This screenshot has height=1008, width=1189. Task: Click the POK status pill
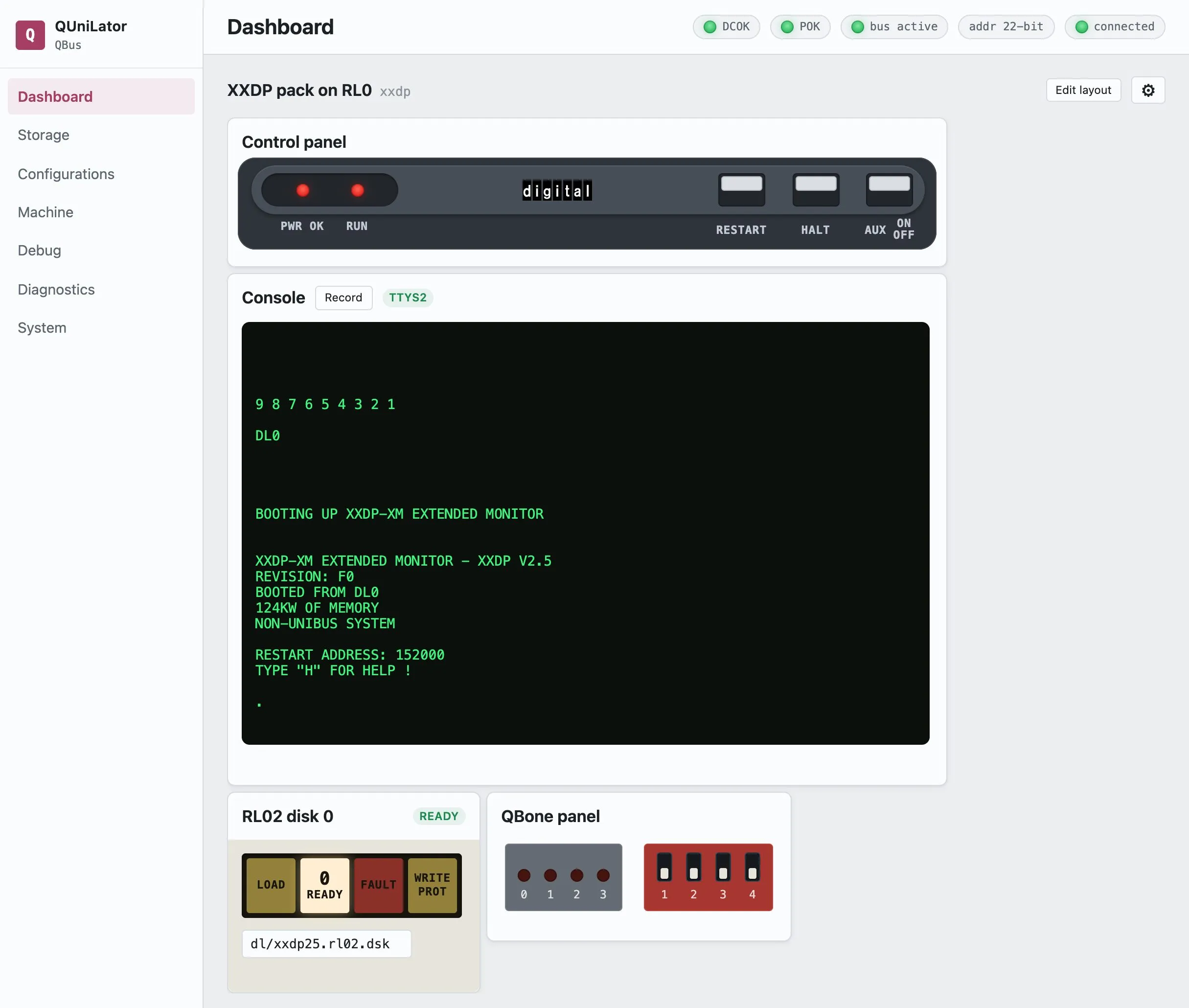pos(800,27)
